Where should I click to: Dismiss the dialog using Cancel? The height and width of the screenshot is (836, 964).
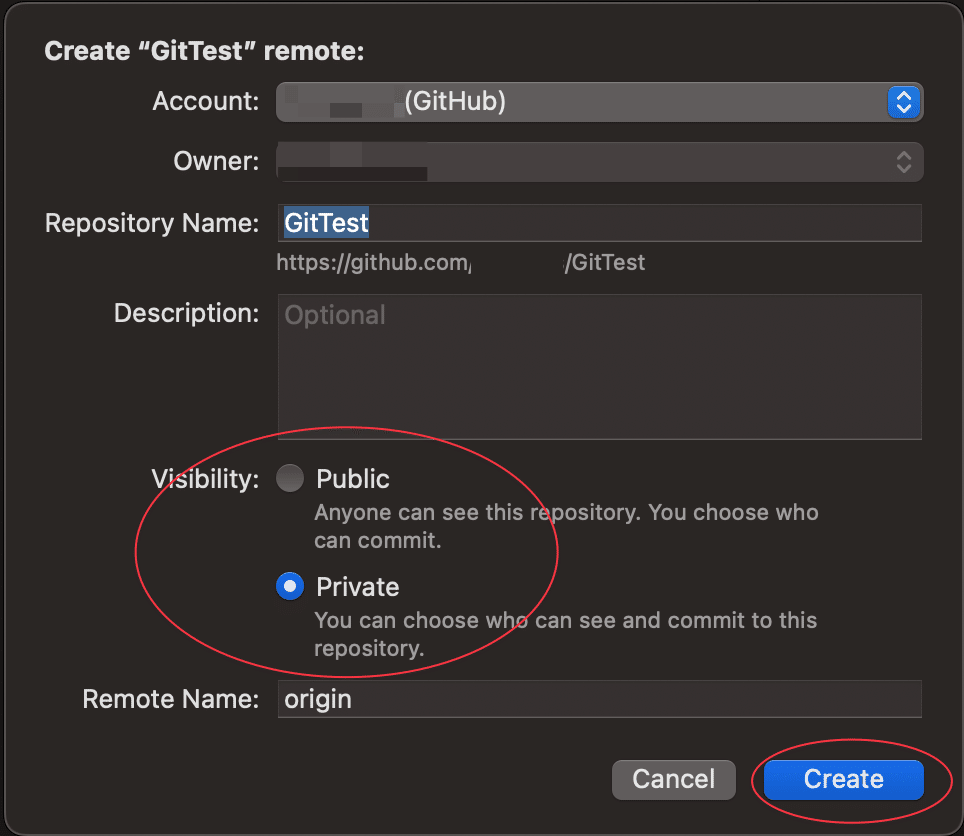(673, 779)
